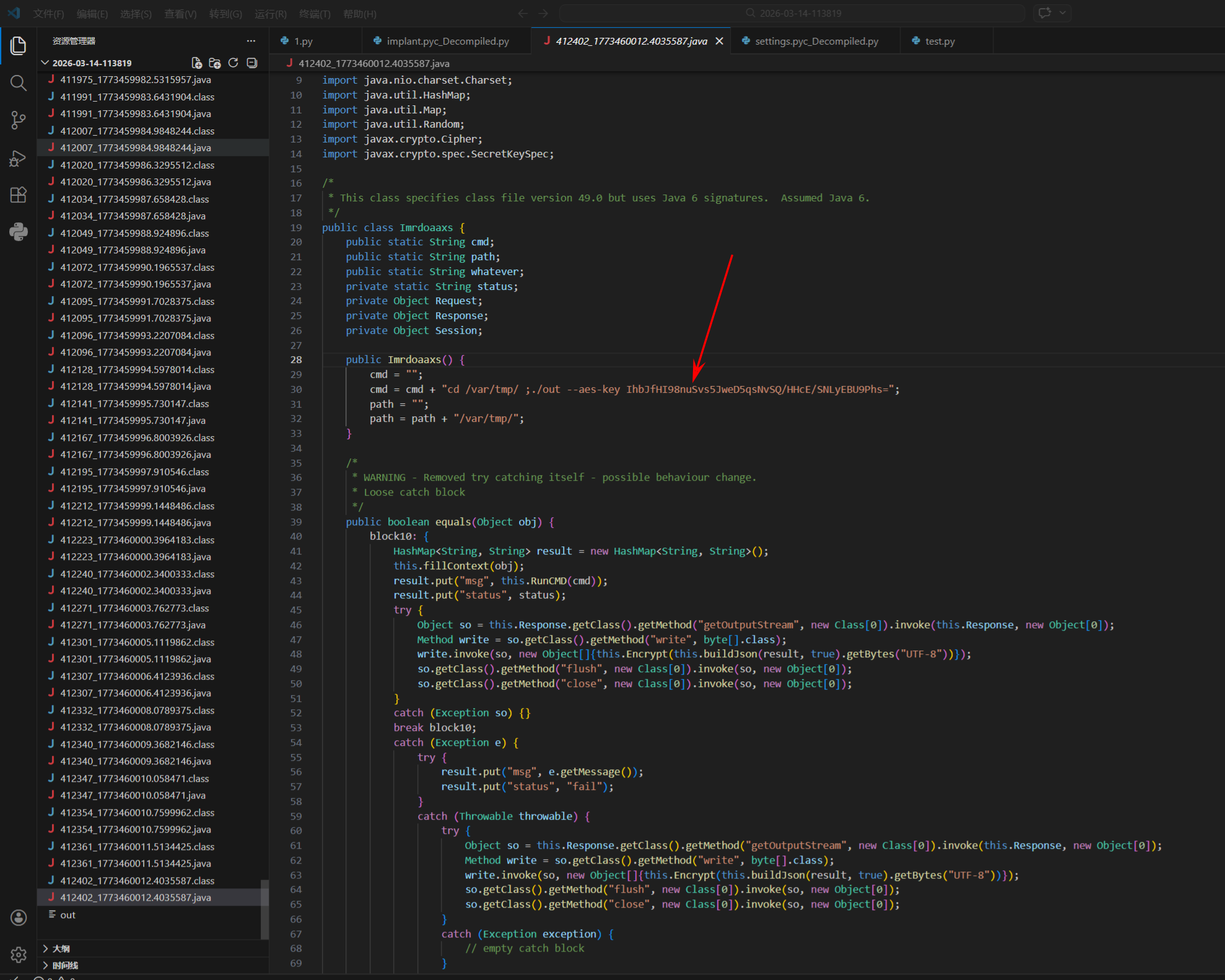Expand the 时间线 timeline section
Screen dimensions: 1225x980
coord(64,965)
